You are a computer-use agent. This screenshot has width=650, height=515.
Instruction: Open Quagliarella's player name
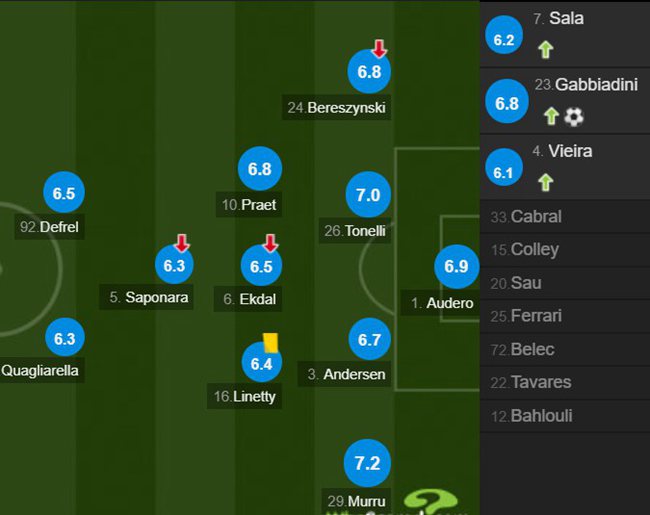click(x=41, y=370)
